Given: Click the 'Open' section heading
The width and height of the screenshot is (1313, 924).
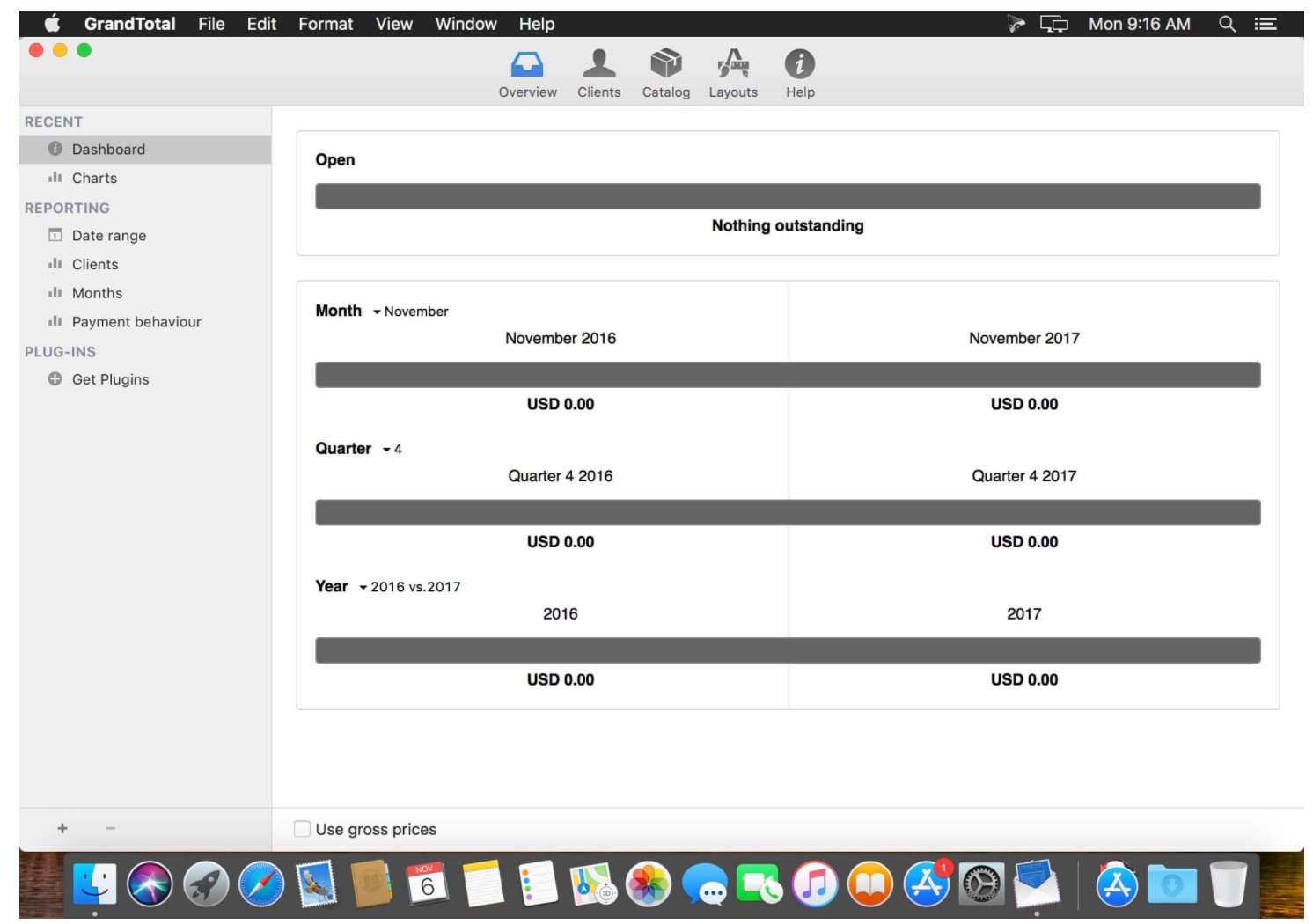Looking at the screenshot, I should 335,160.
